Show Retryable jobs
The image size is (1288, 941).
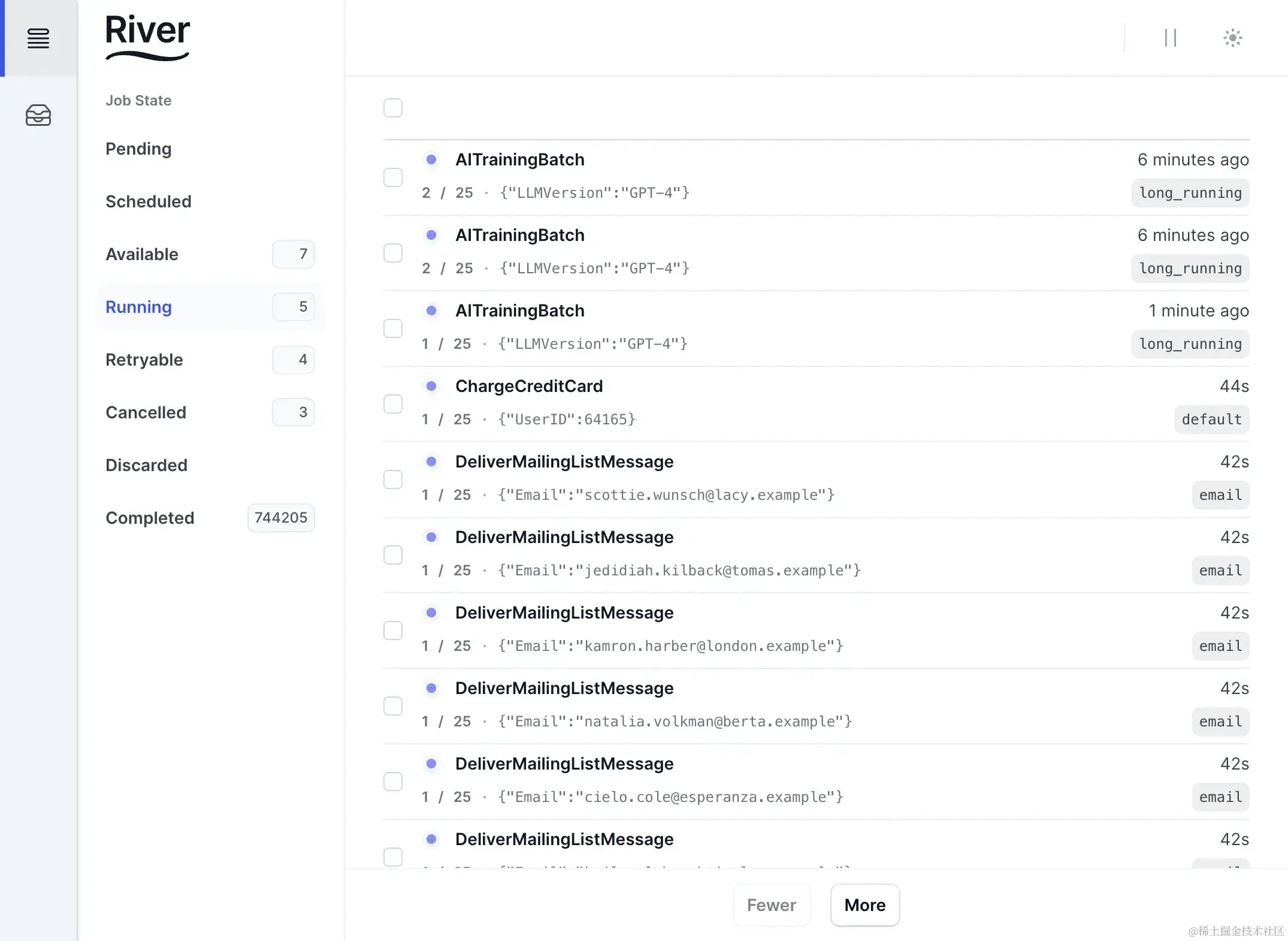coord(144,360)
